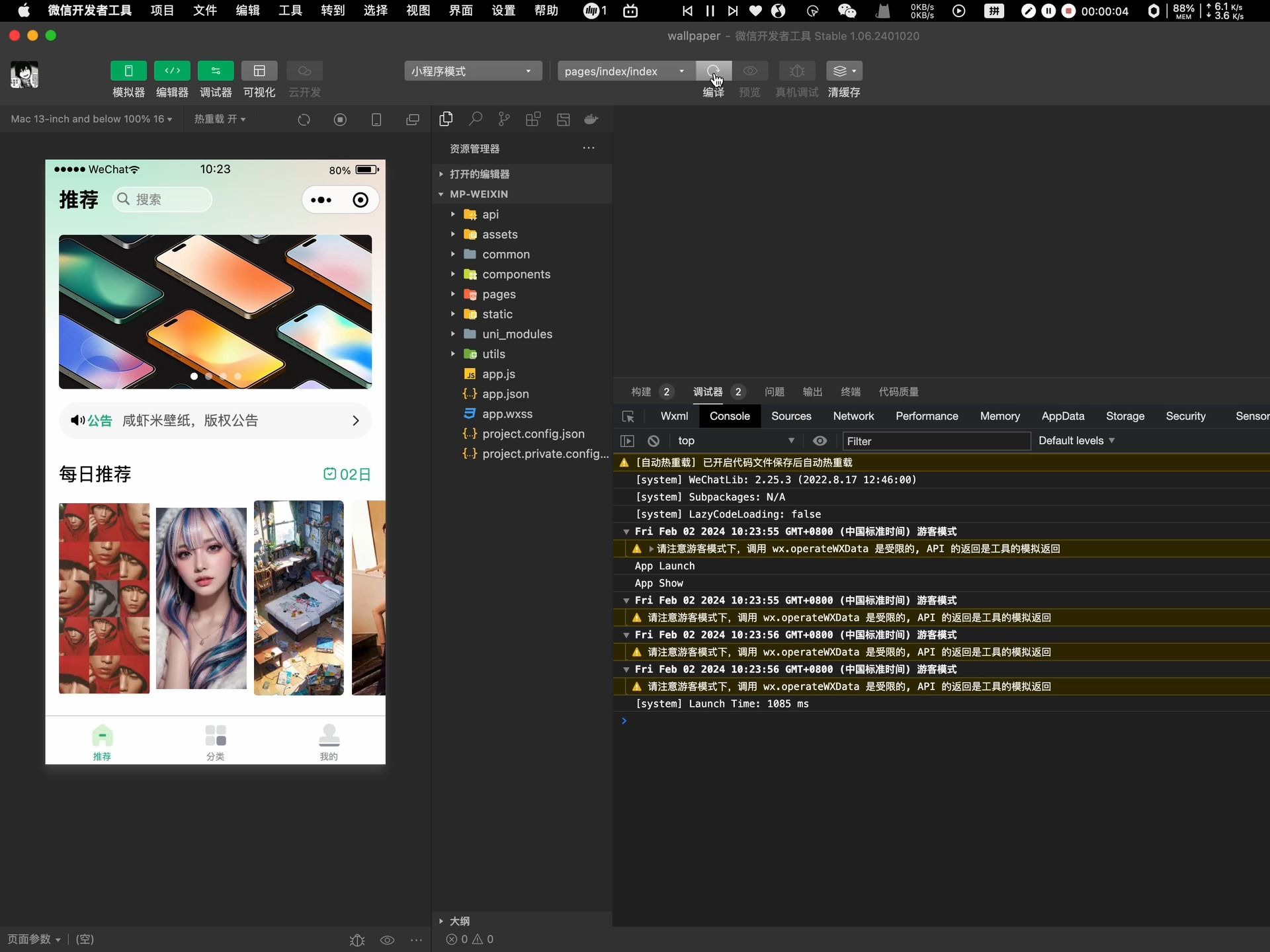The height and width of the screenshot is (952, 1270).
Task: Toggle the 编辑器 editor panel button
Action: [x=172, y=71]
